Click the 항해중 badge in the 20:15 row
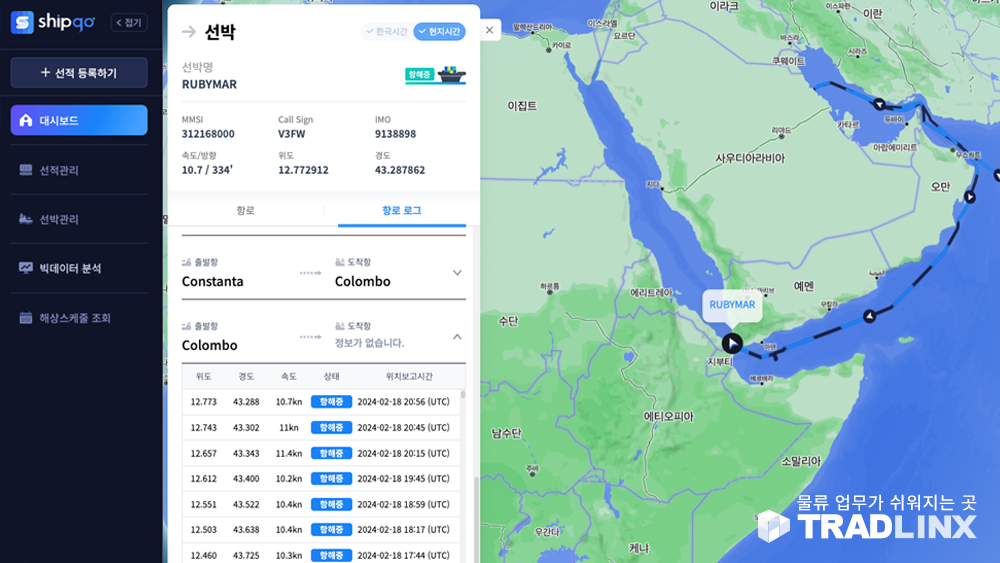The image size is (1000, 563). click(331, 453)
